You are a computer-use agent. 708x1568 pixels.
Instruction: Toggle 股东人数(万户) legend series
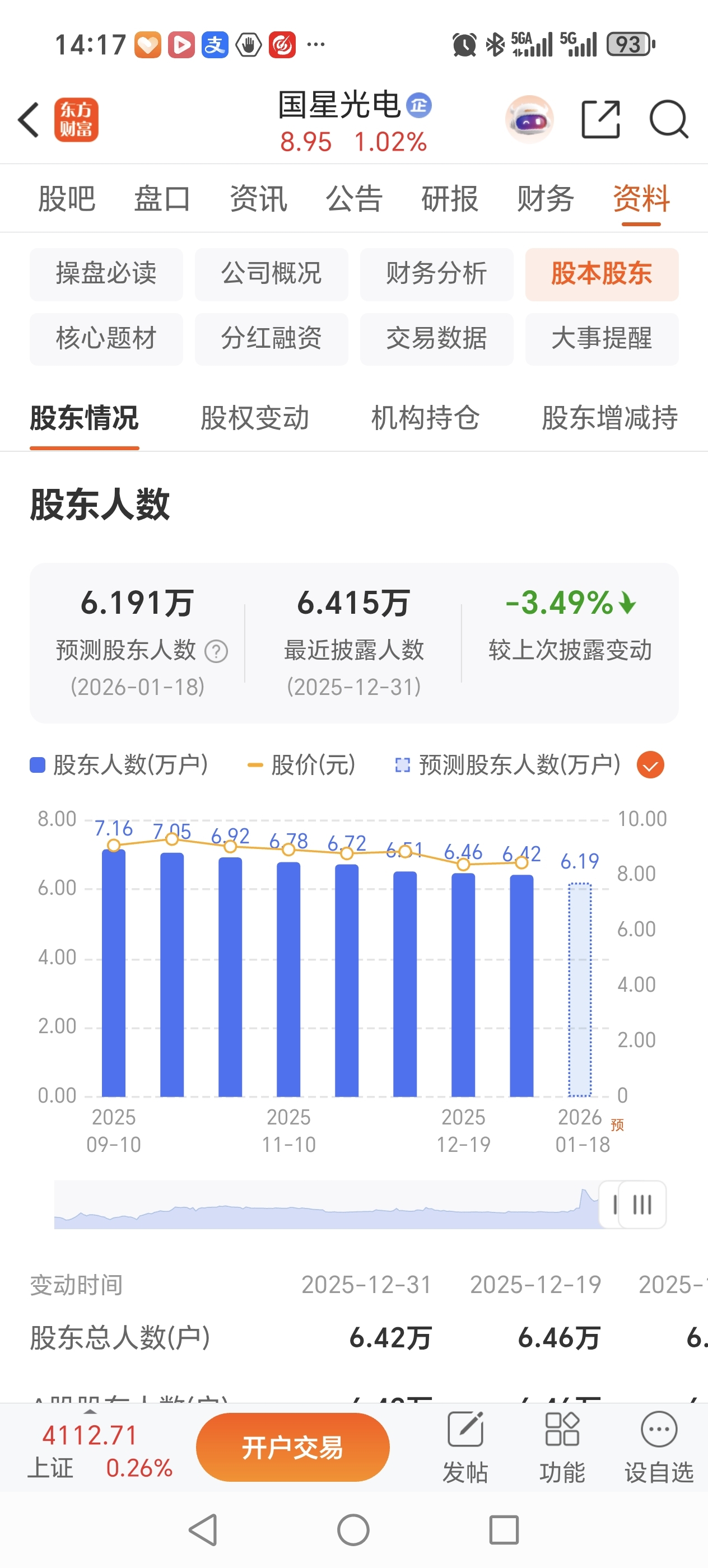[x=119, y=765]
